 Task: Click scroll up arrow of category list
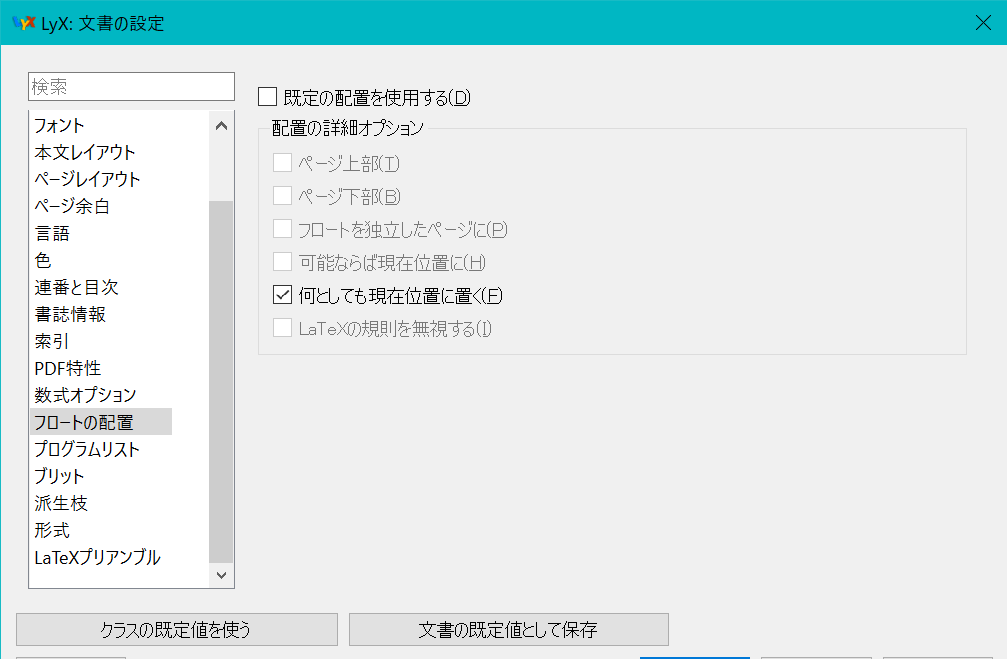point(222,125)
